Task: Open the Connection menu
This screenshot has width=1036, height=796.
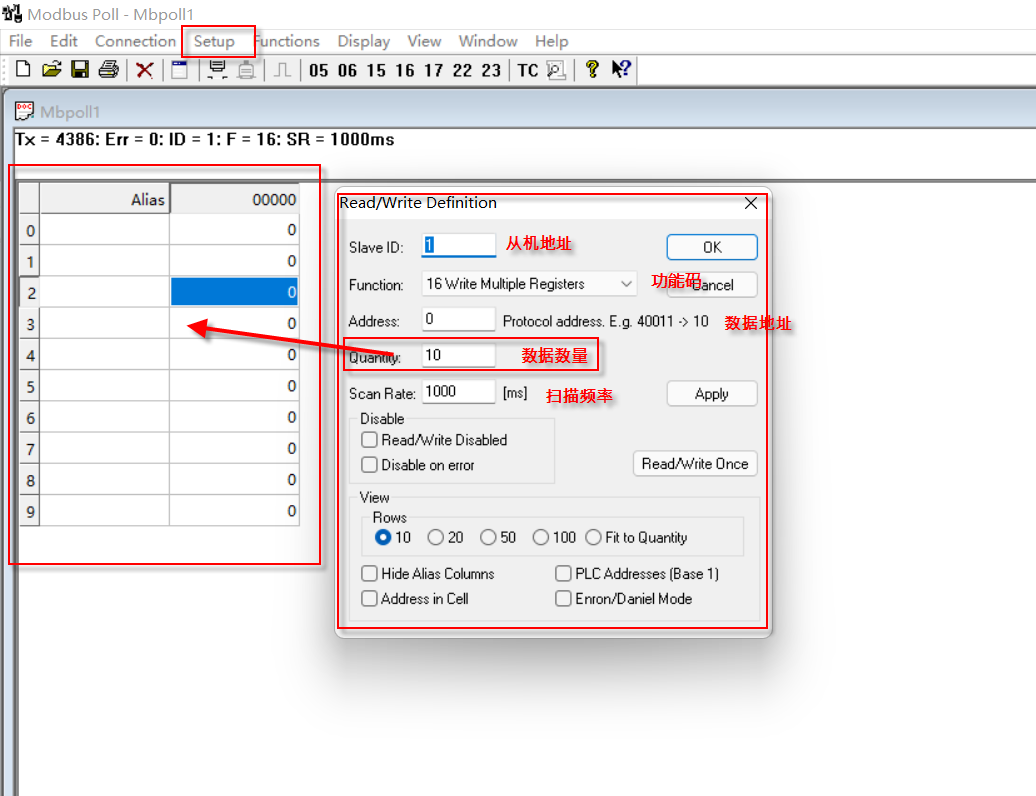Action: pyautogui.click(x=135, y=41)
